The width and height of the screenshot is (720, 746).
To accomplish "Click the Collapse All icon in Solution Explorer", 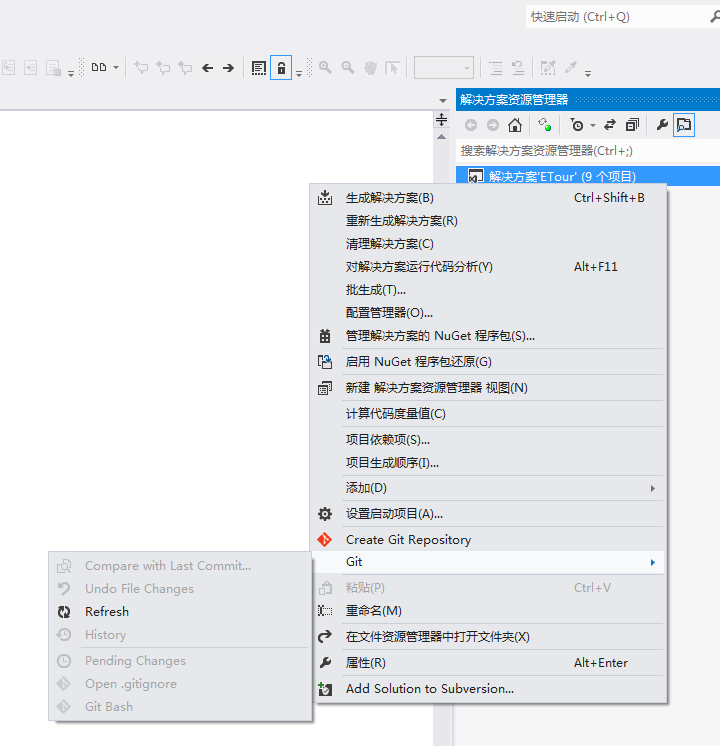I will pos(632,125).
